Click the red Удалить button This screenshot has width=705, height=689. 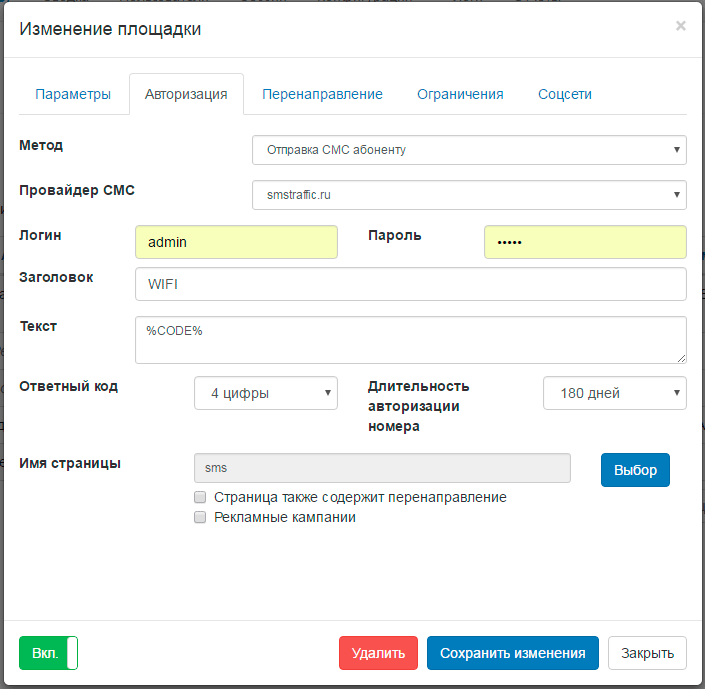pyautogui.click(x=378, y=653)
